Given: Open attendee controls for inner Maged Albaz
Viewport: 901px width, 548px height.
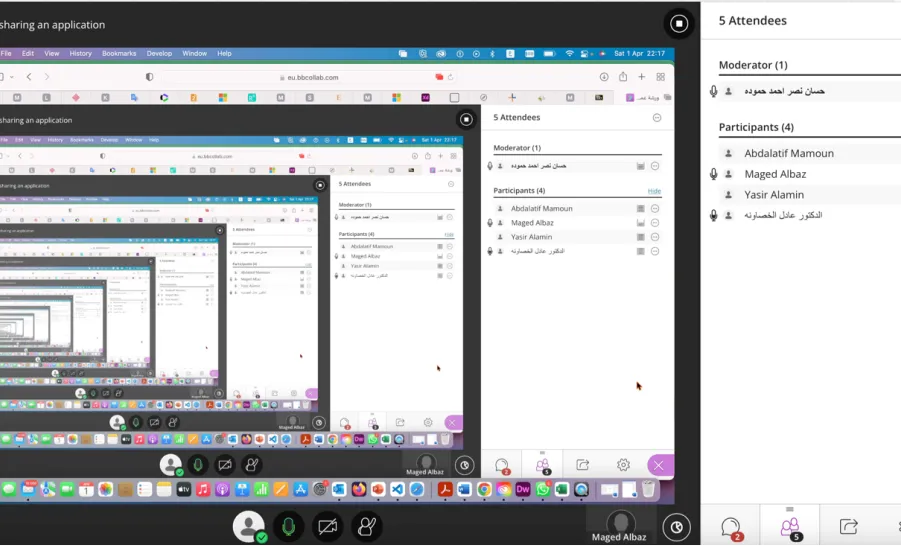Looking at the screenshot, I should click(x=654, y=223).
